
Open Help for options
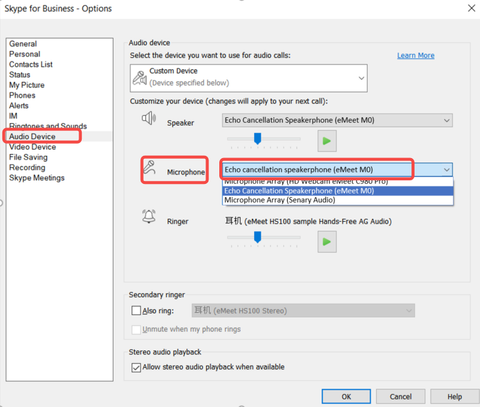pyautogui.click(x=454, y=397)
